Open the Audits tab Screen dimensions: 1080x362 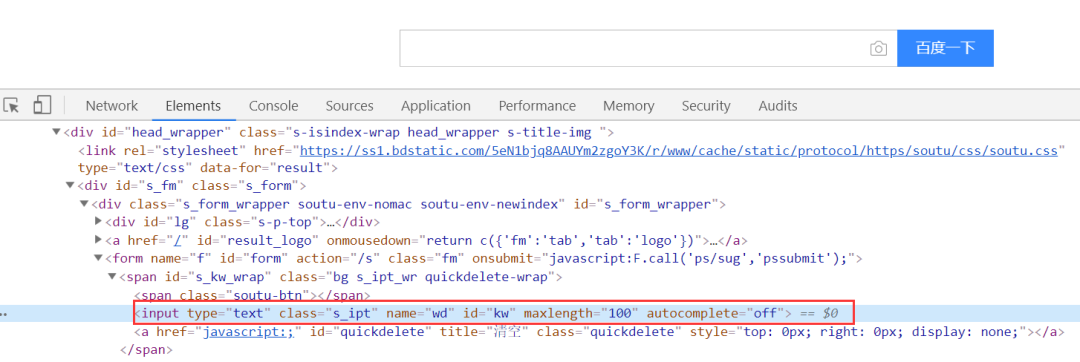(x=778, y=106)
